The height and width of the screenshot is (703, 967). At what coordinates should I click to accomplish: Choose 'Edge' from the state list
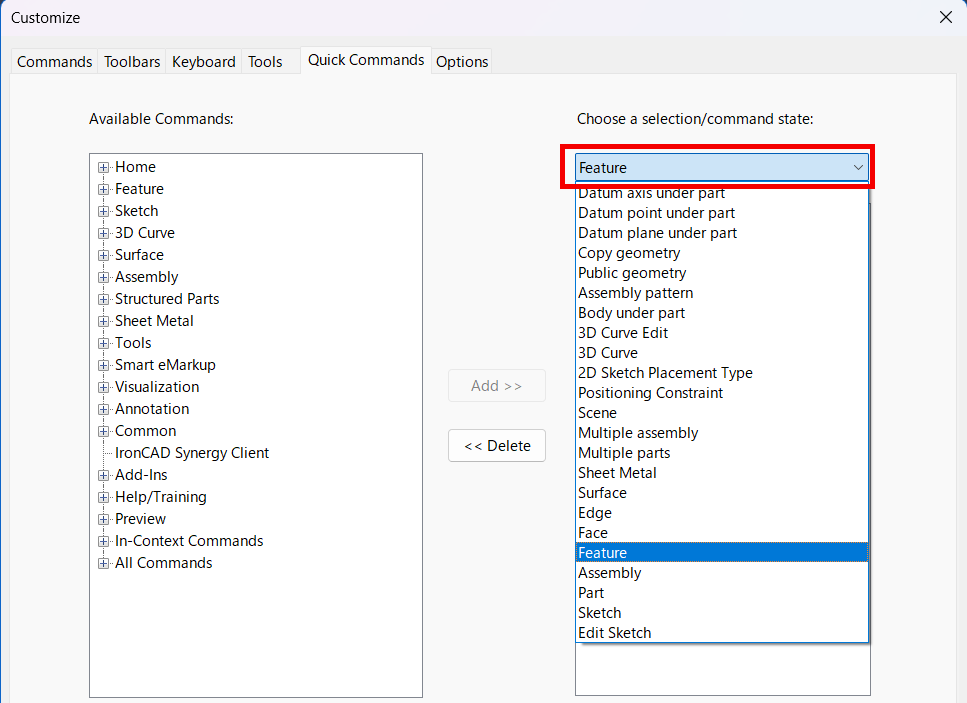click(722, 513)
